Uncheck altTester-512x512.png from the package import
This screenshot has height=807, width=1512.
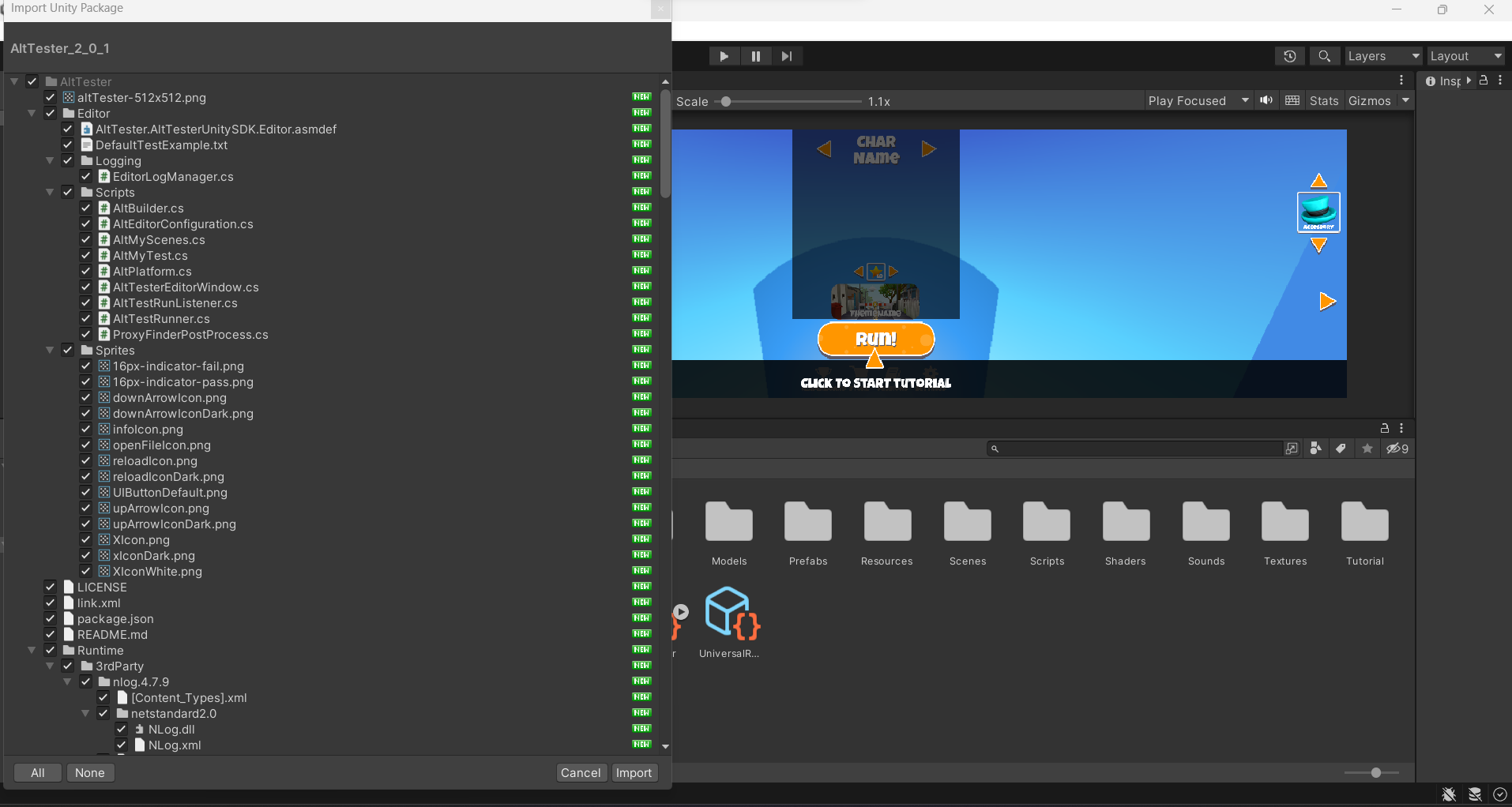pos(50,97)
